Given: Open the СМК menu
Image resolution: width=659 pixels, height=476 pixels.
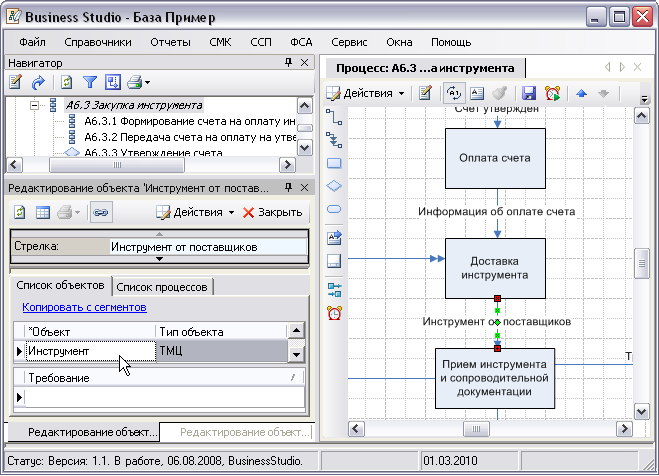Looking at the screenshot, I should pos(220,42).
